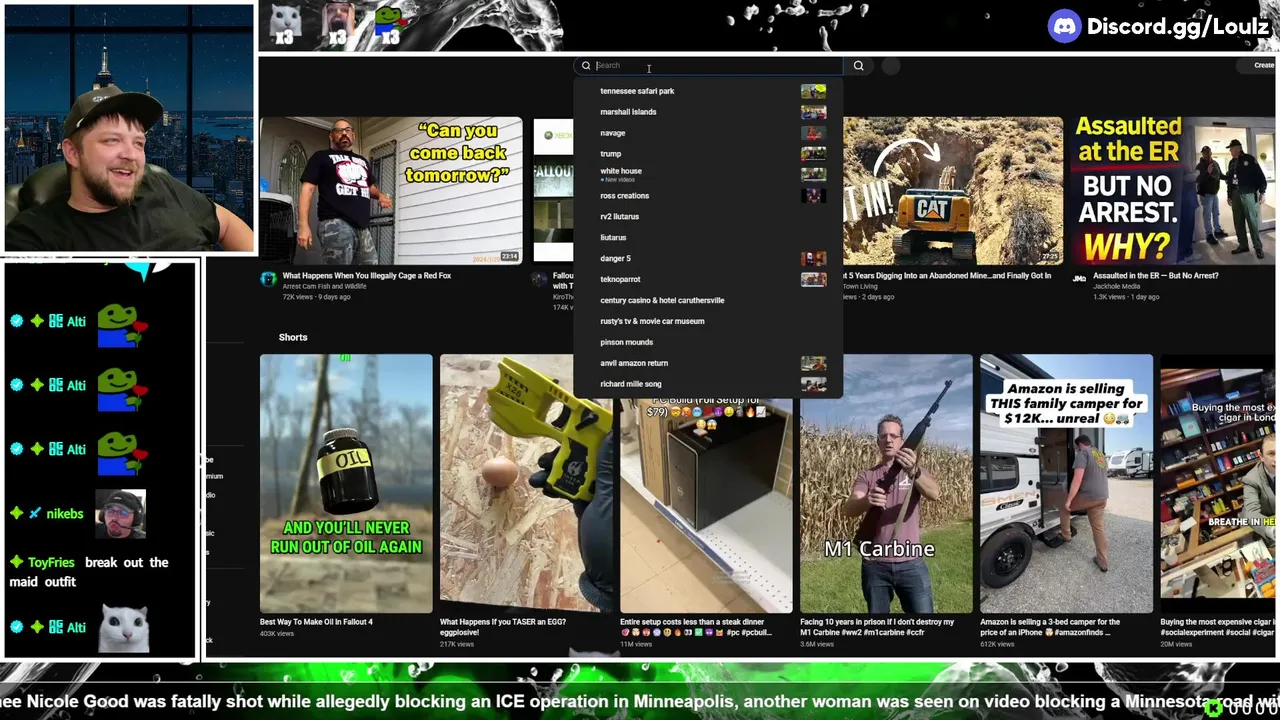Click Arrest Cam Fish and Wildlife channel avatar
This screenshot has height=720, width=1280.
pyautogui.click(x=268, y=279)
